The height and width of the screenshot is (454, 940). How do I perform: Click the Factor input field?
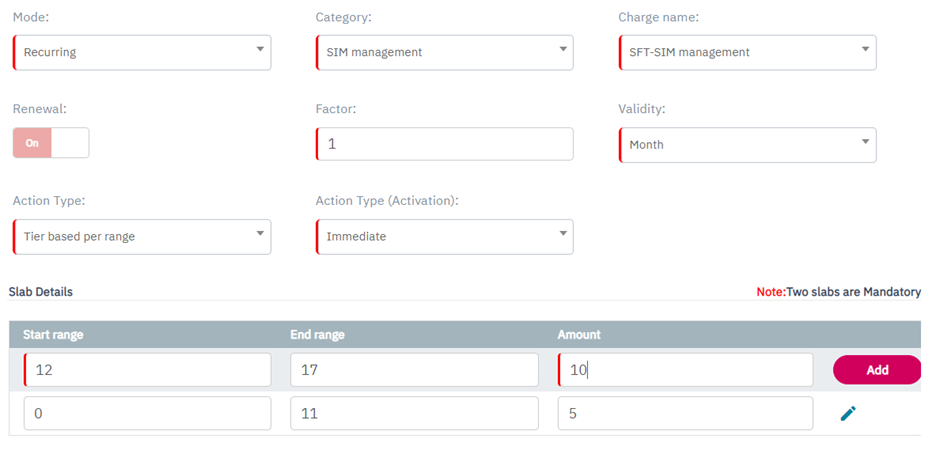[444, 144]
